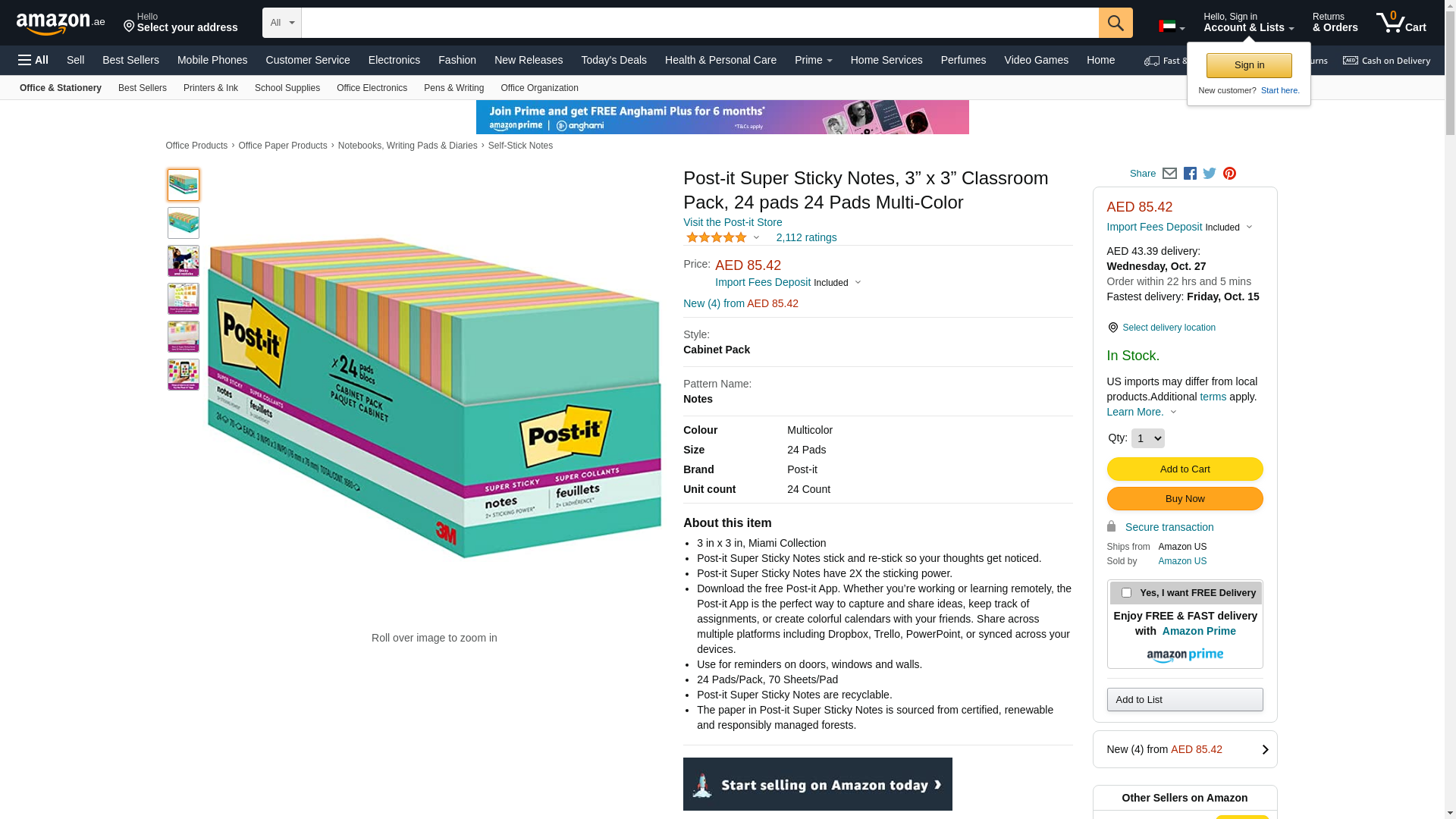Visit the Post-it Store link
The image size is (1456, 819).
[x=732, y=222]
